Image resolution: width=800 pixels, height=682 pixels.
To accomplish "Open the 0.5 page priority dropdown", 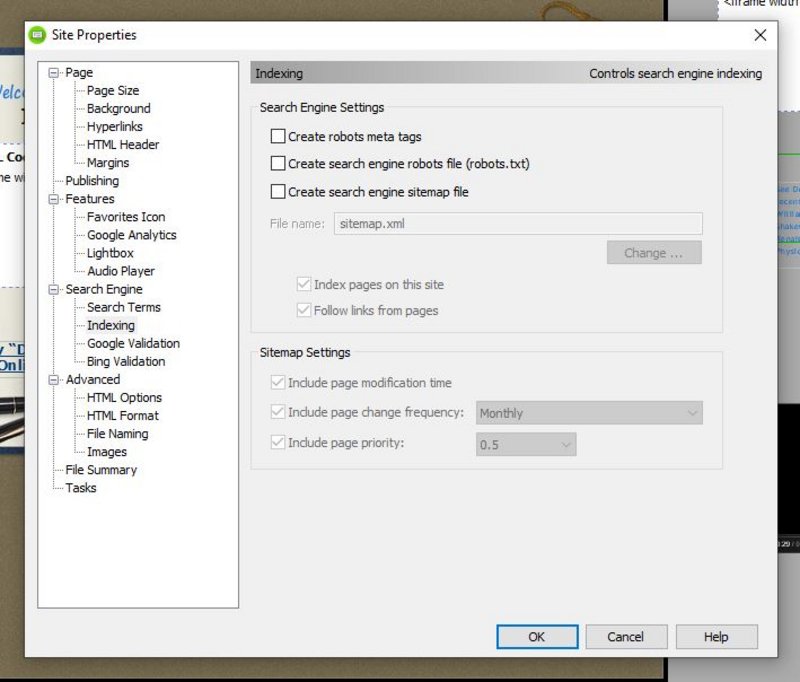I will click(x=526, y=444).
